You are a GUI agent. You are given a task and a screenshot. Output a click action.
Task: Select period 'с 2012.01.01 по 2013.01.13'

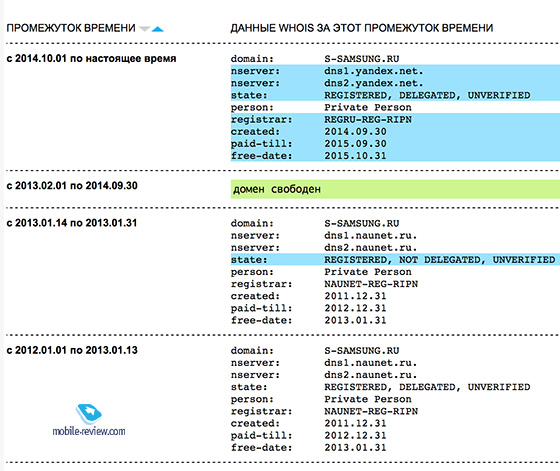72,350
